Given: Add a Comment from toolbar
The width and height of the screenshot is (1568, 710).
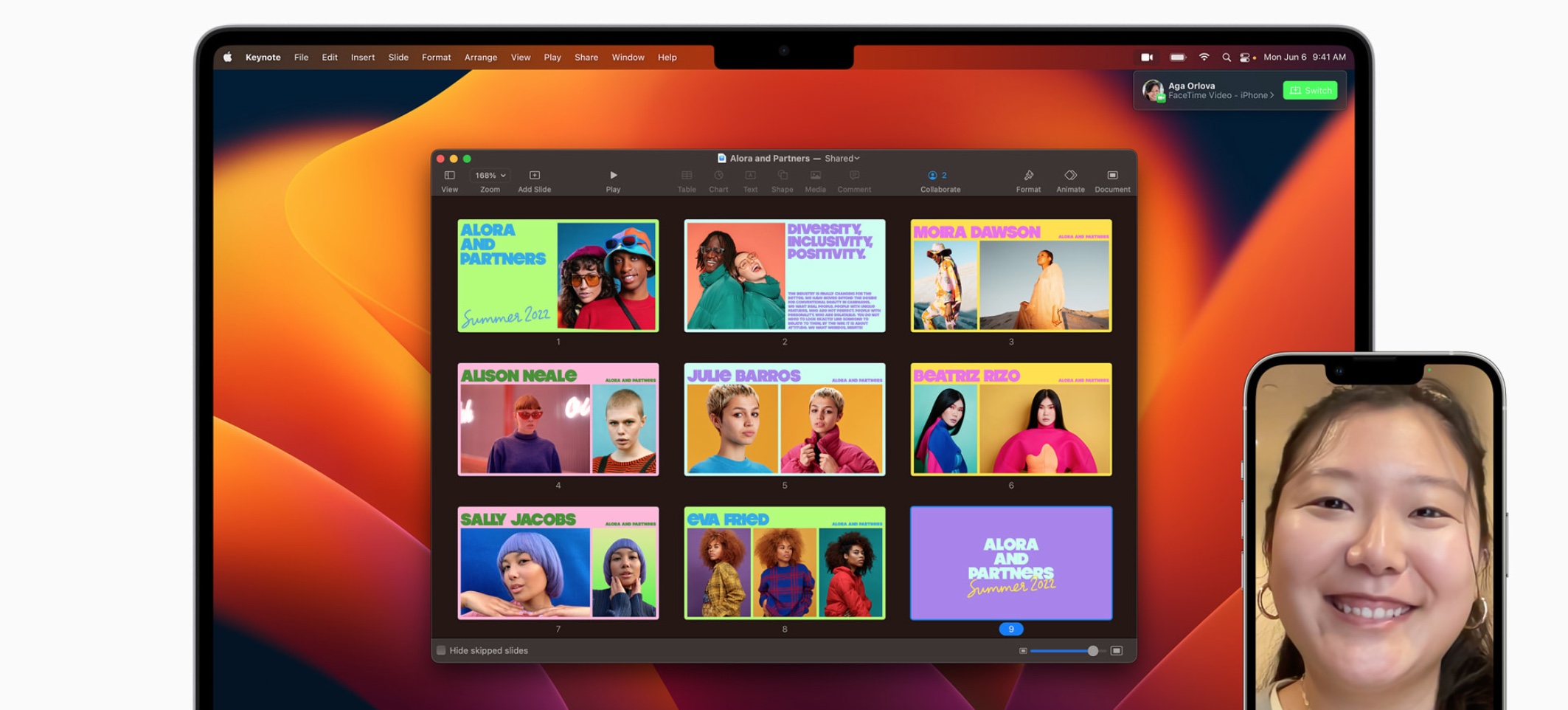Looking at the screenshot, I should 854,176.
